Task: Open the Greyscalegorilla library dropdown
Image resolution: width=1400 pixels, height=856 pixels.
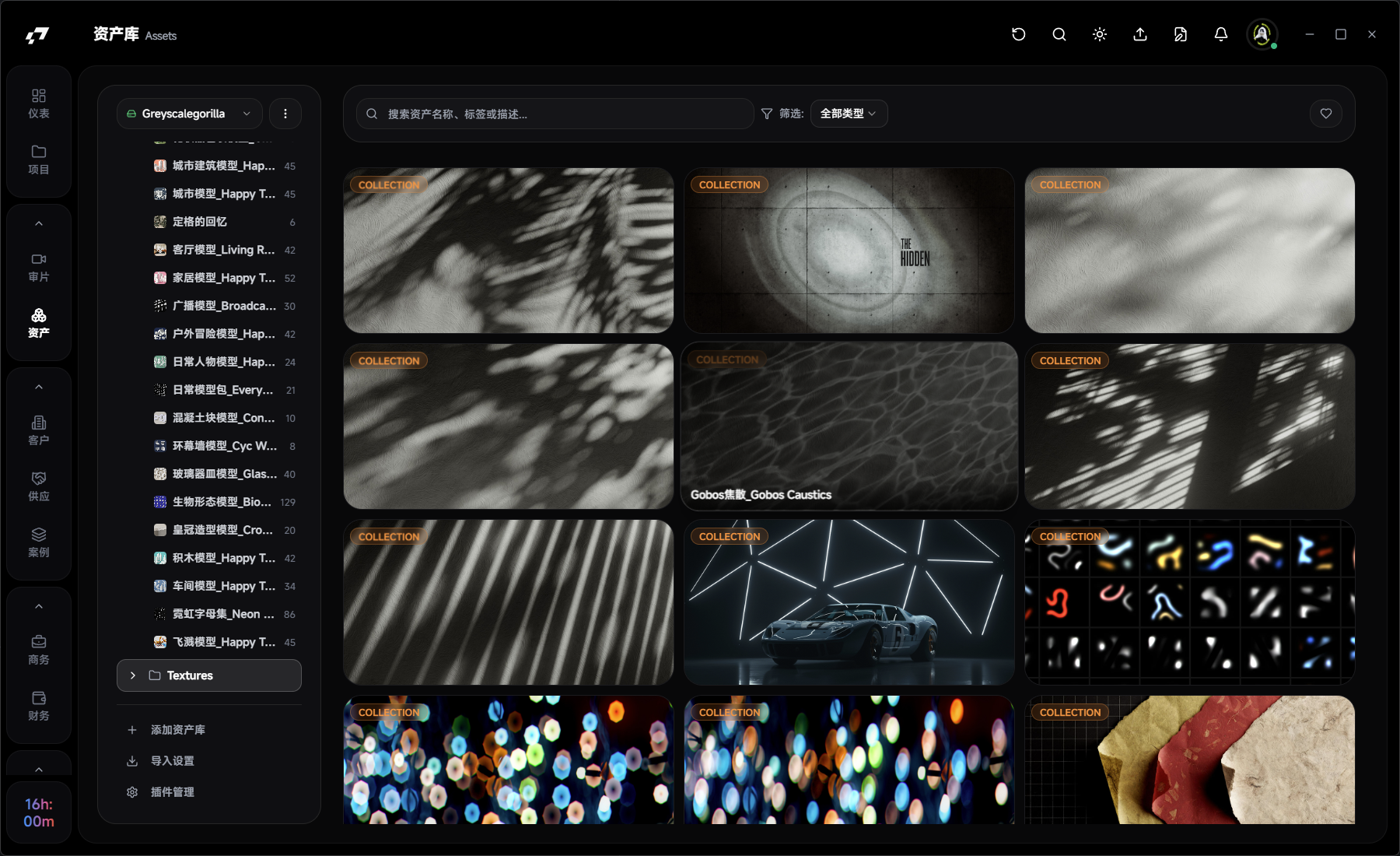Action: click(189, 114)
